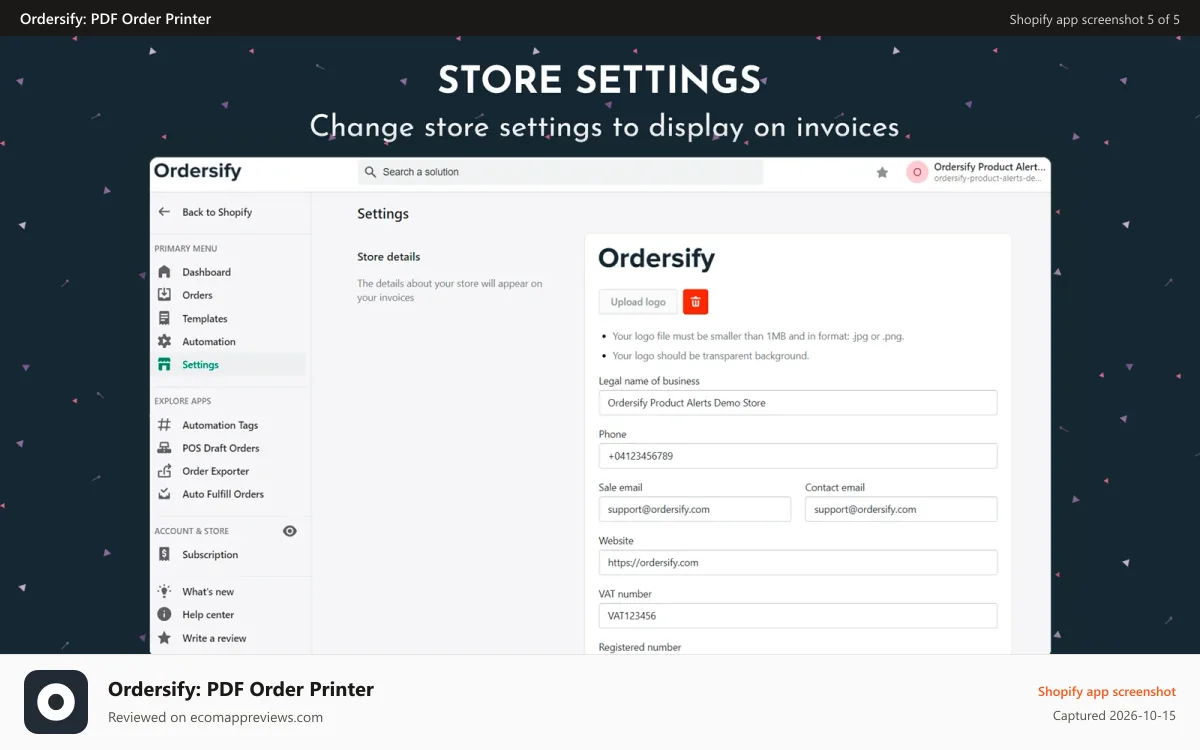Image resolution: width=1200 pixels, height=750 pixels.
Task: Click the Orders inbox icon
Action: [x=164, y=295]
